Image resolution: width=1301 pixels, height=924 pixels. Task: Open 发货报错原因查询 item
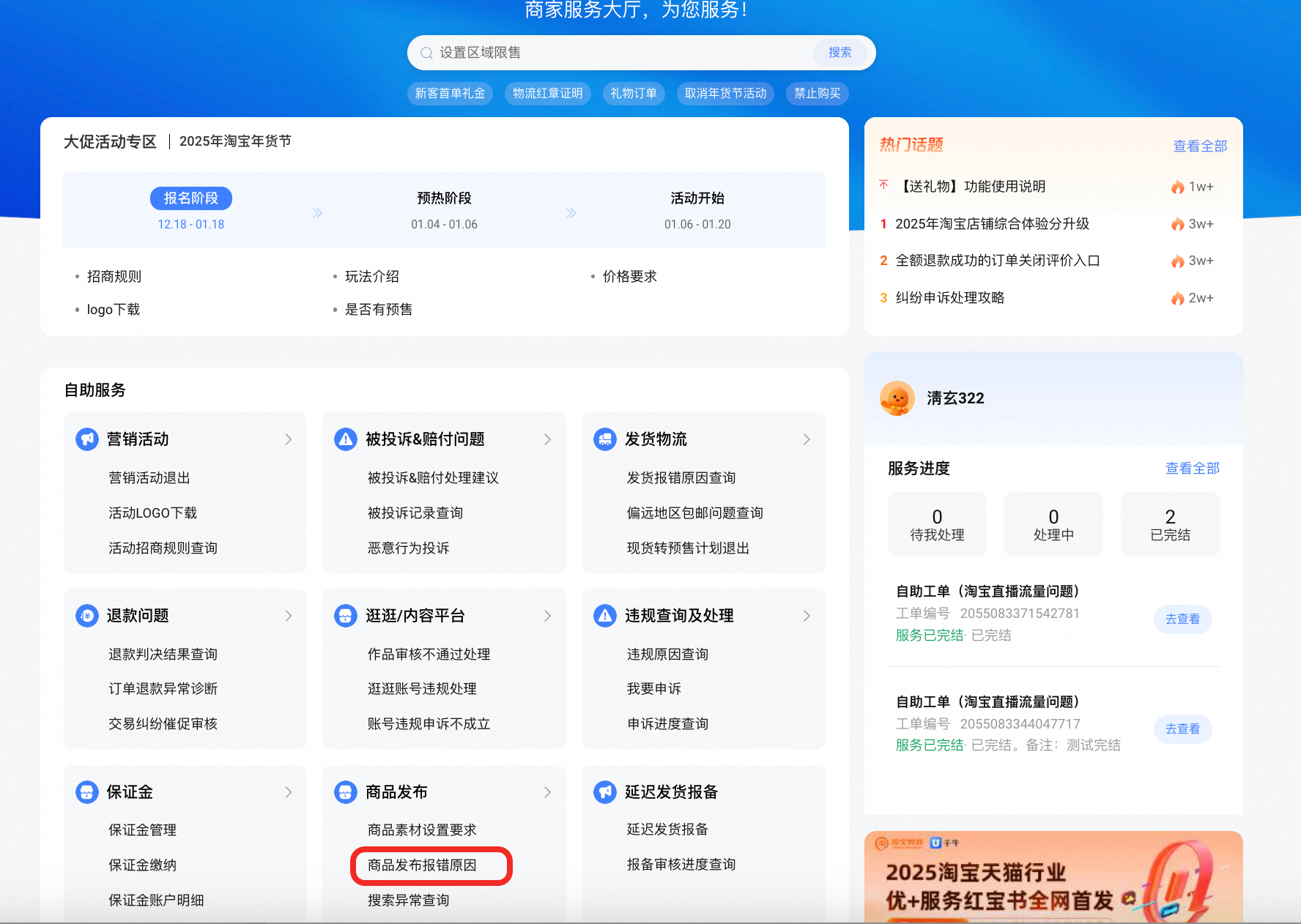(681, 478)
